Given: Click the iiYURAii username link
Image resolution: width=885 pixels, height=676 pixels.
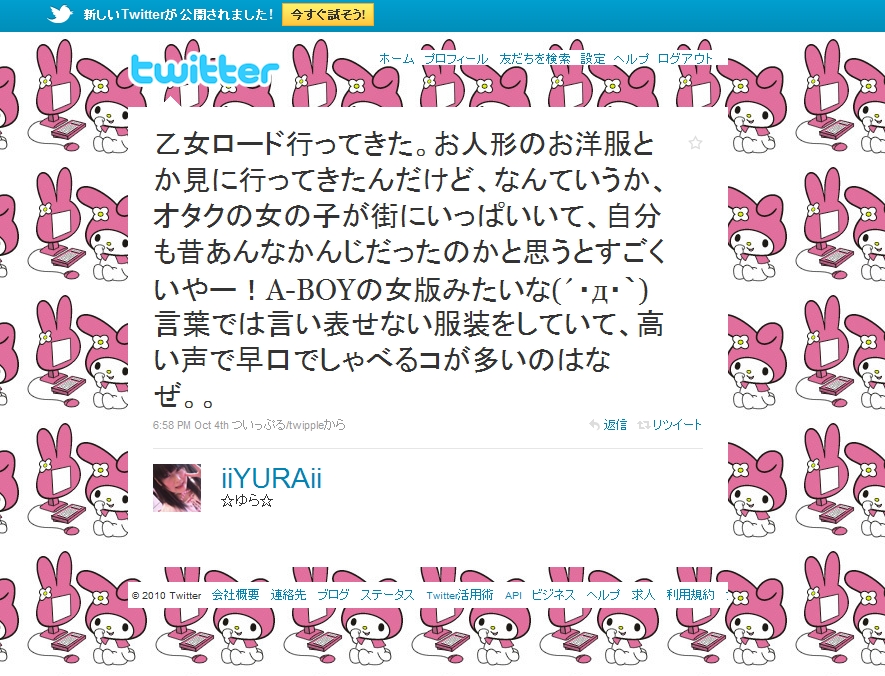Looking at the screenshot, I should (271, 479).
